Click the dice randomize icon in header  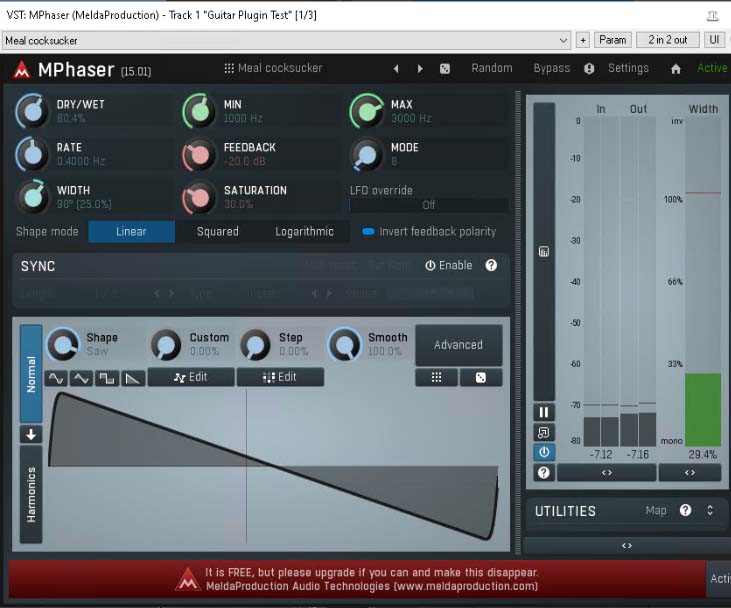pyautogui.click(x=445, y=69)
